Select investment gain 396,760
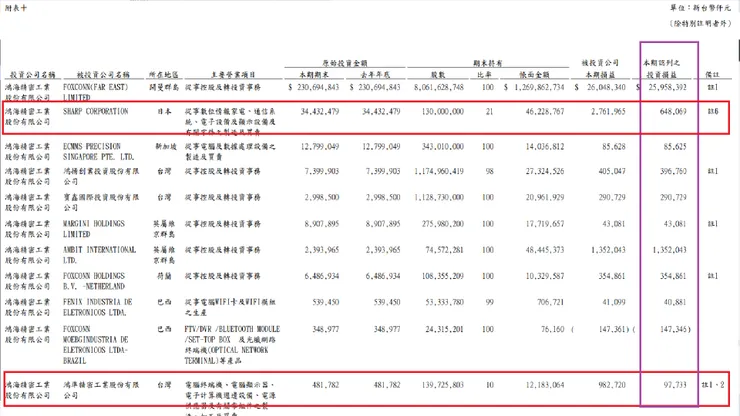Viewport: 740px width, 416px height. point(673,171)
